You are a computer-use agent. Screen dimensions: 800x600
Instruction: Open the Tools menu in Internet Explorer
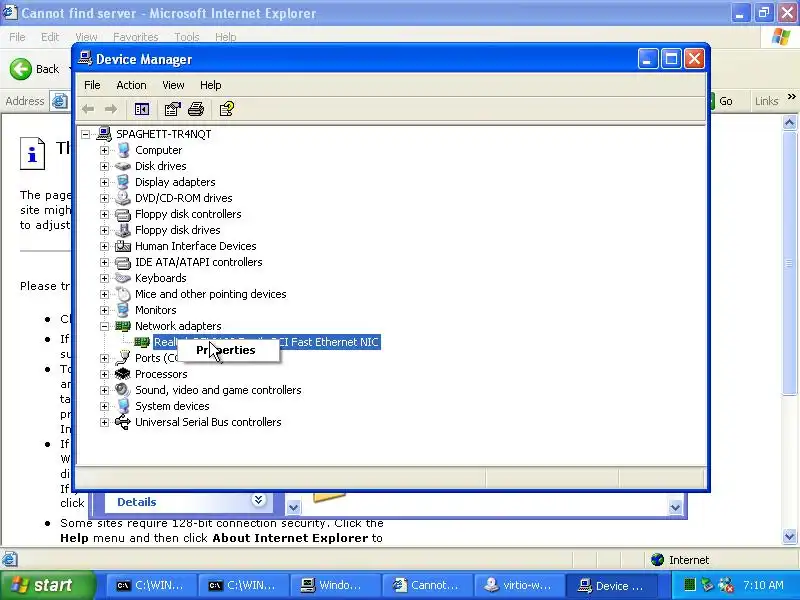pos(187,37)
